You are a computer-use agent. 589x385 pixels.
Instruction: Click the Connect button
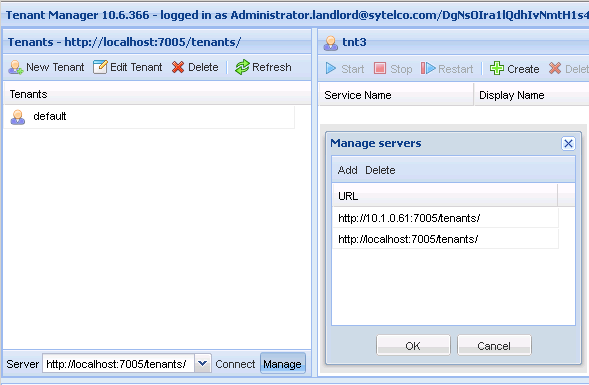tap(235, 364)
